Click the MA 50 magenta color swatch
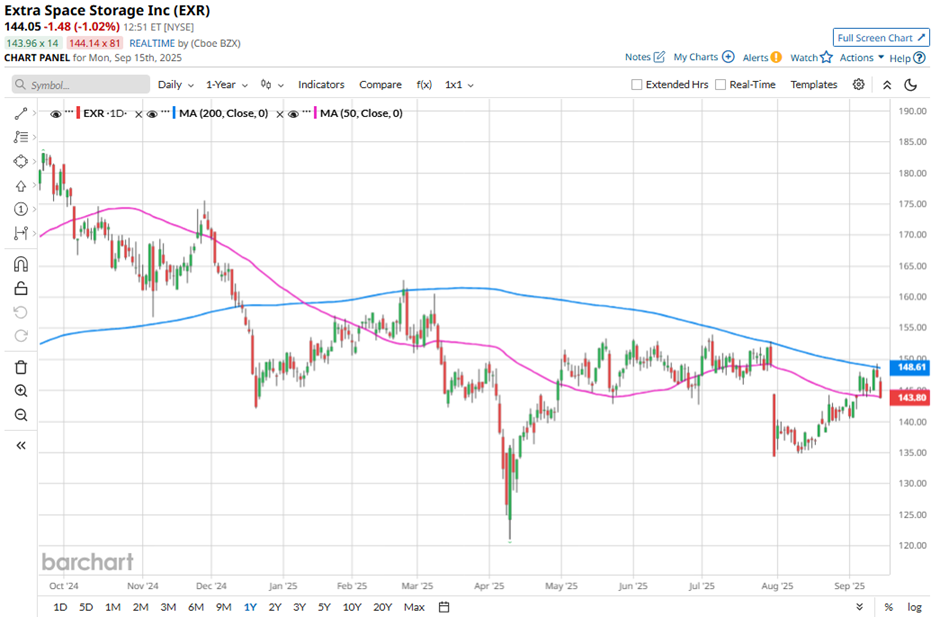This screenshot has width=940, height=617. pyautogui.click(x=315, y=113)
